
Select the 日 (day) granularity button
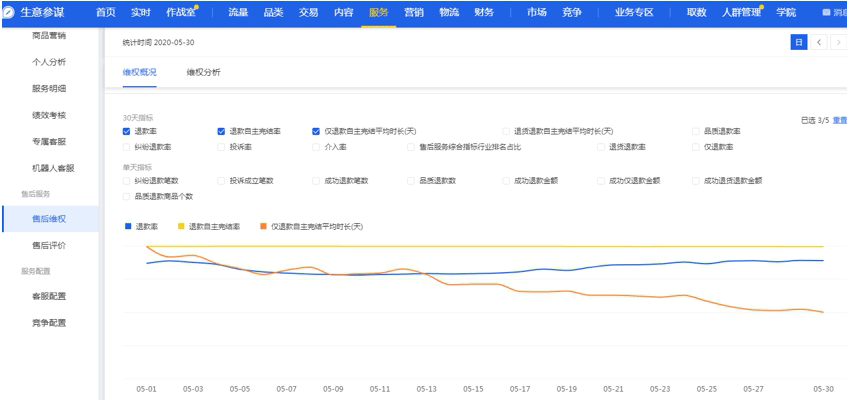pyautogui.click(x=798, y=42)
